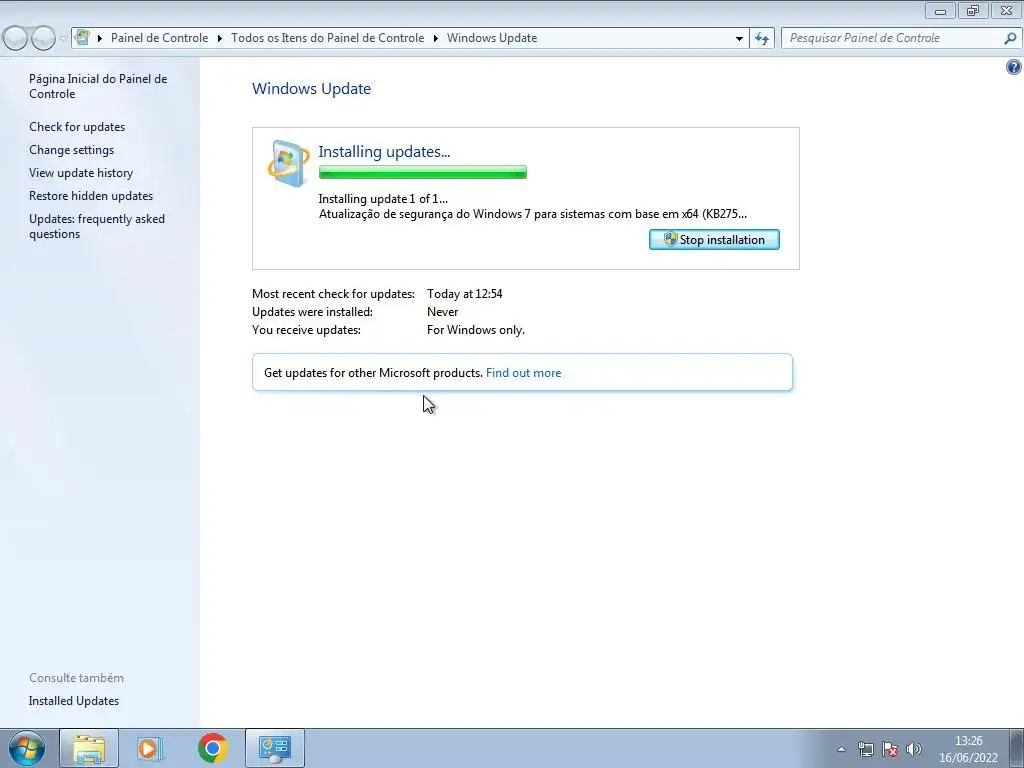Click the Forward navigation arrow
This screenshot has height=768, width=1024.
[x=43, y=38]
